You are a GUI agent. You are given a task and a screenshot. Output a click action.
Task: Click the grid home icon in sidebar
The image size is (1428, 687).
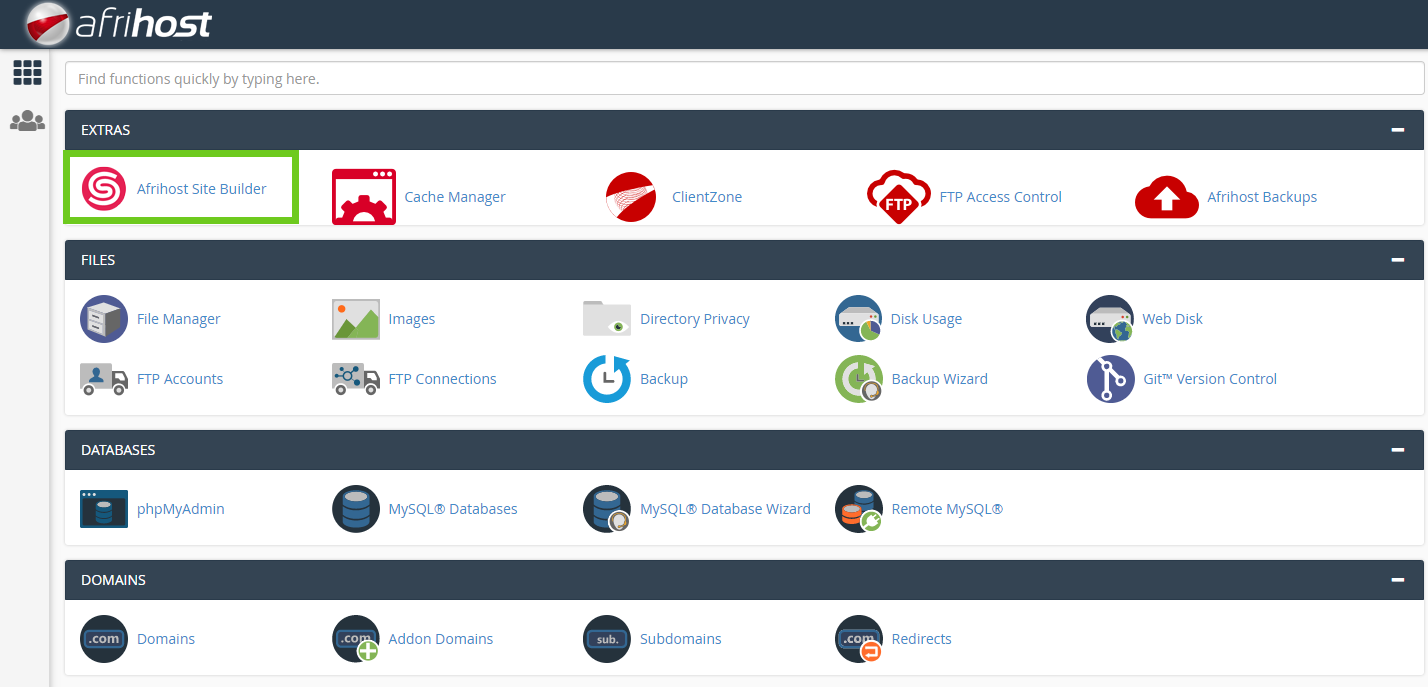pos(27,72)
